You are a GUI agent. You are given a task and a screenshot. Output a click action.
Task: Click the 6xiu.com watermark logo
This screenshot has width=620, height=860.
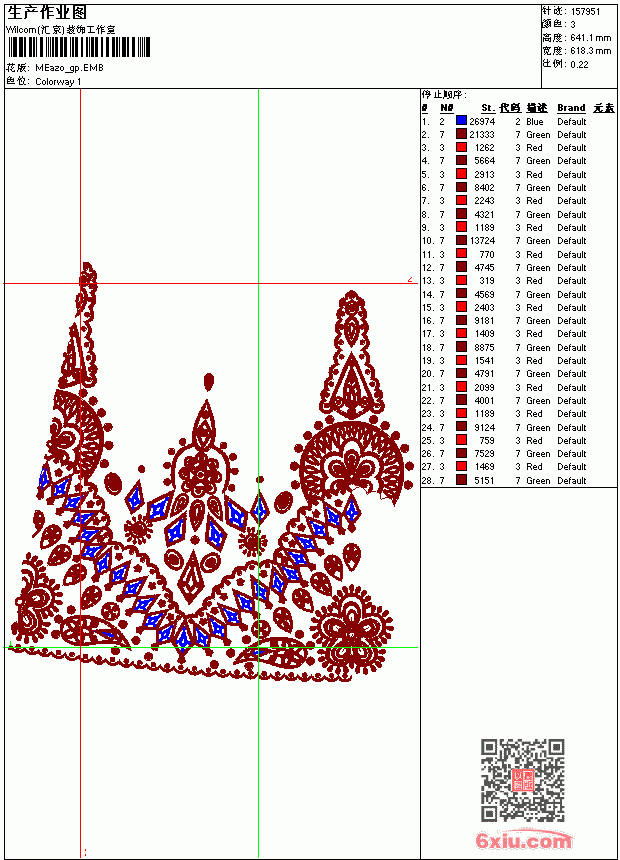coord(523,840)
